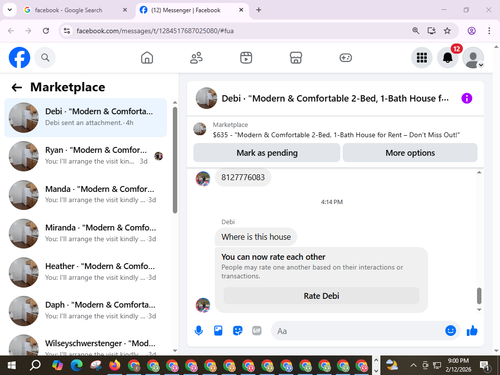Go to the Home feed icon

click(x=147, y=58)
